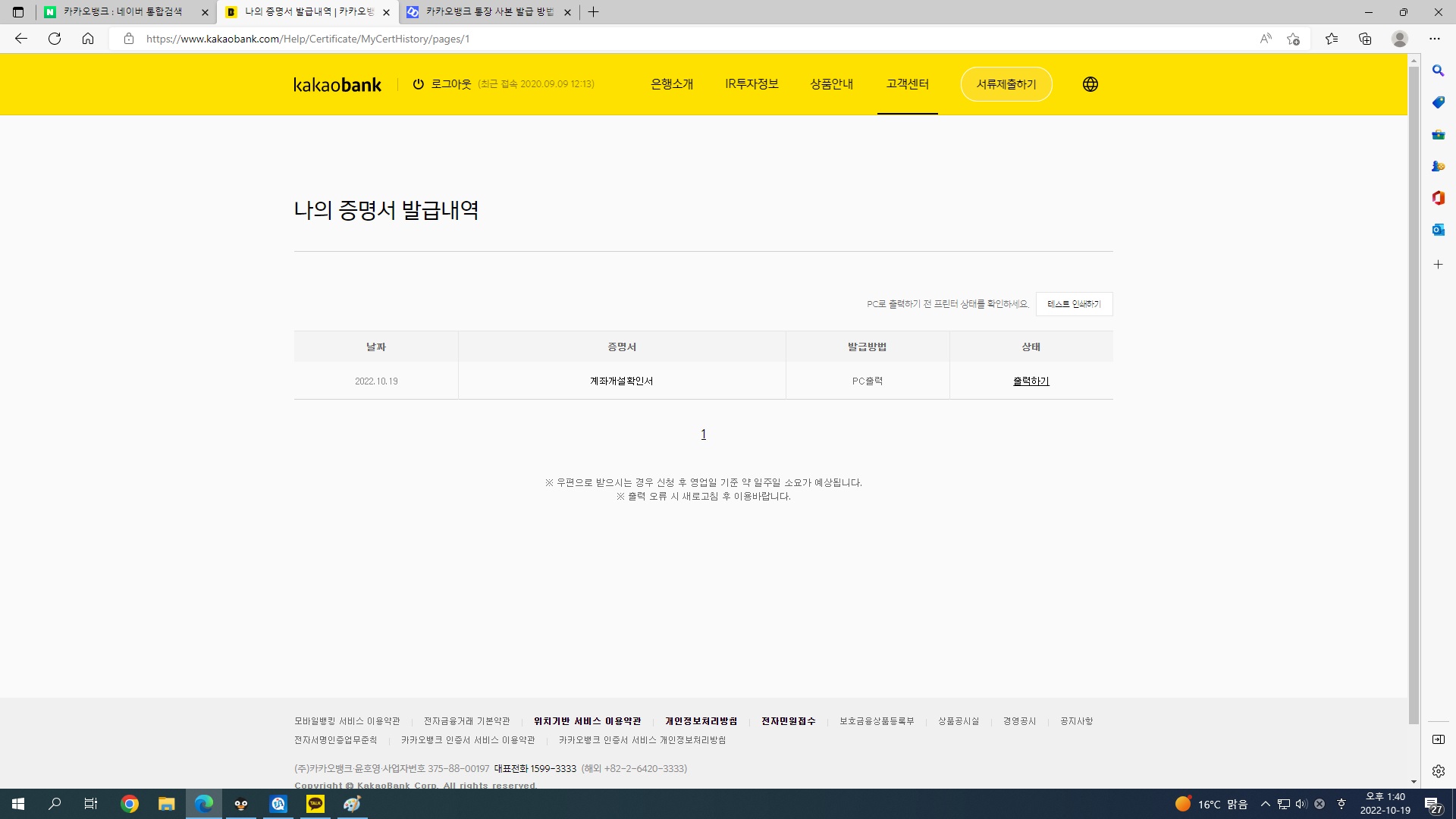Open browser Collections icon

[x=1365, y=39]
